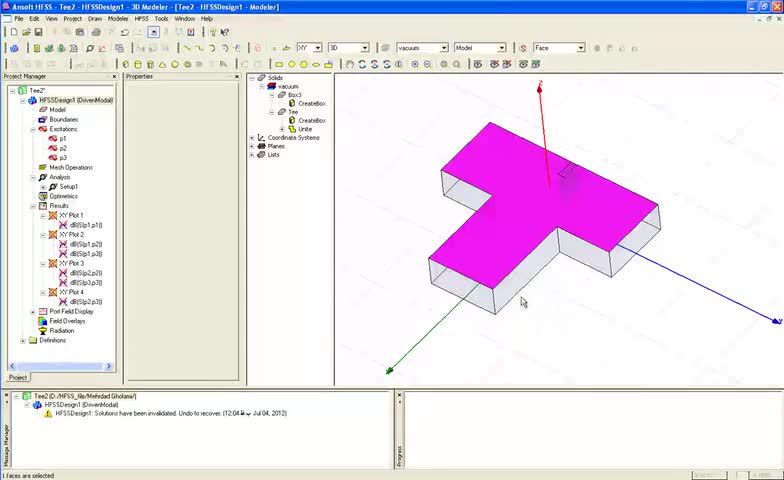The width and height of the screenshot is (784, 480).
Task: Collapse the Results tree node
Action: (33, 206)
